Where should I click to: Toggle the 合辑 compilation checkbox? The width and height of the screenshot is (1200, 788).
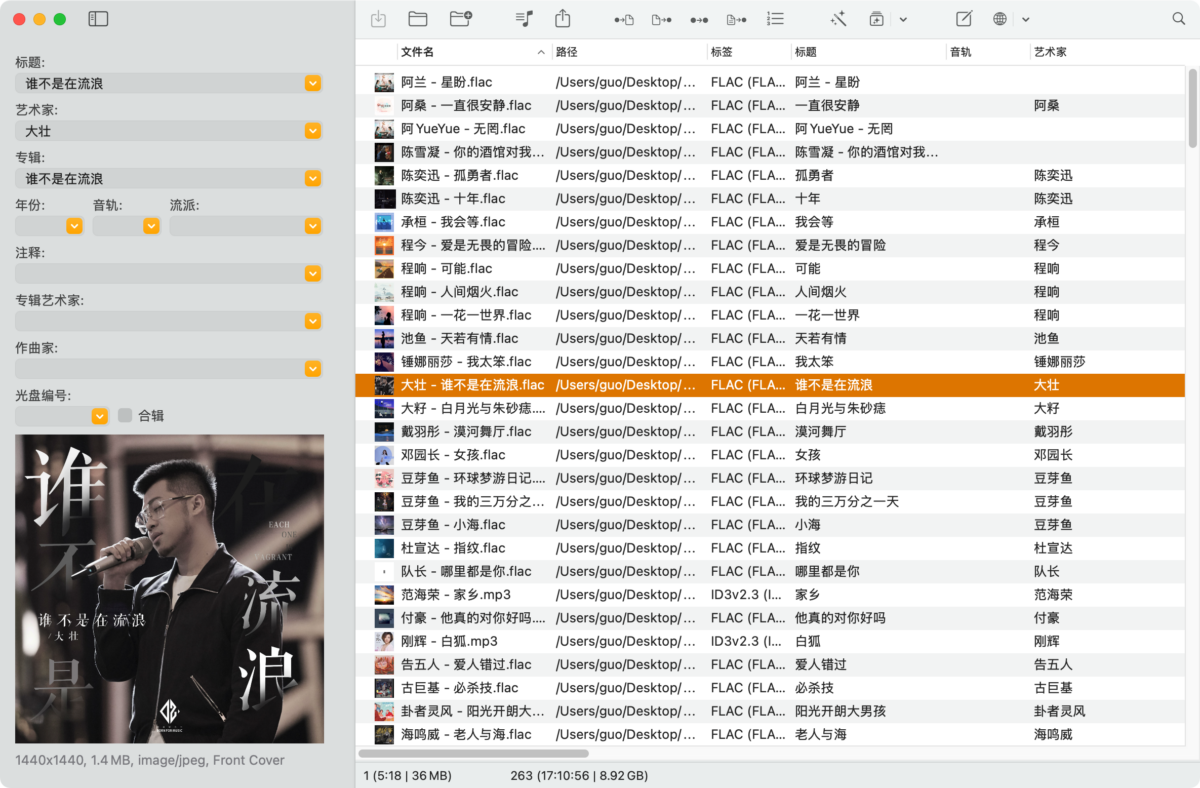point(125,415)
